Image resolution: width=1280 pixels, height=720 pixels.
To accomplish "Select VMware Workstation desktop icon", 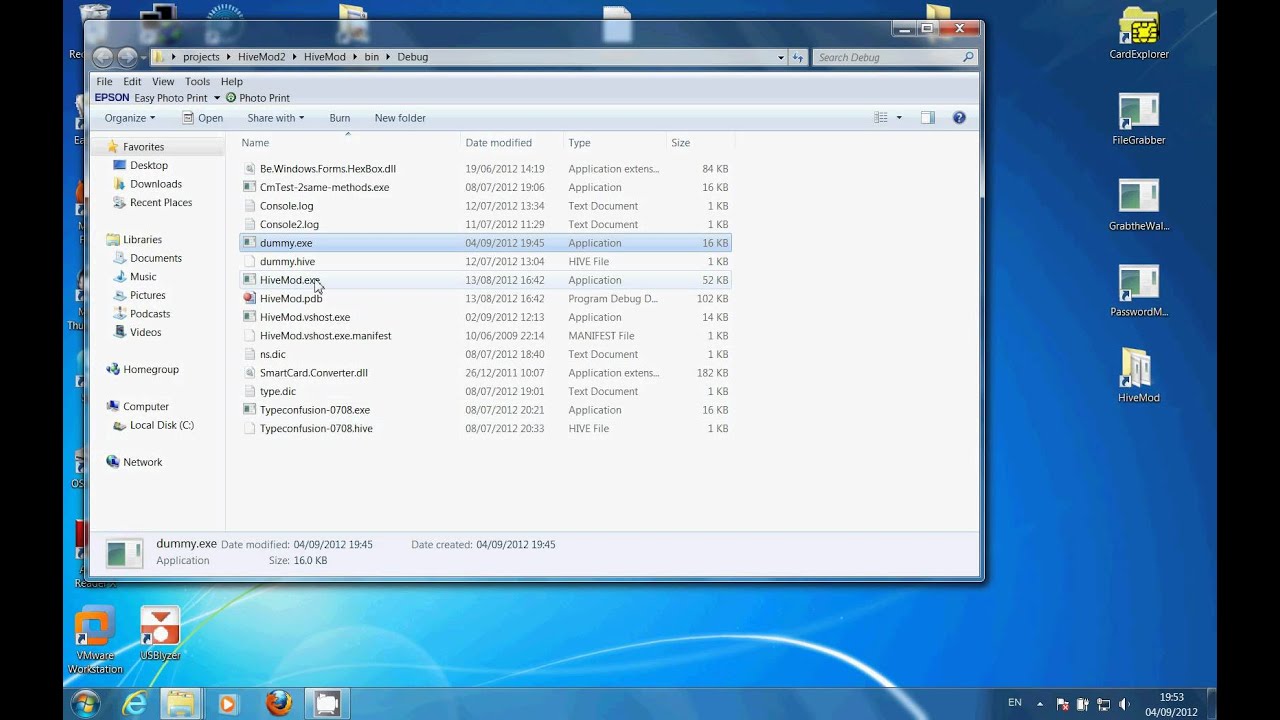I will (x=95, y=640).
